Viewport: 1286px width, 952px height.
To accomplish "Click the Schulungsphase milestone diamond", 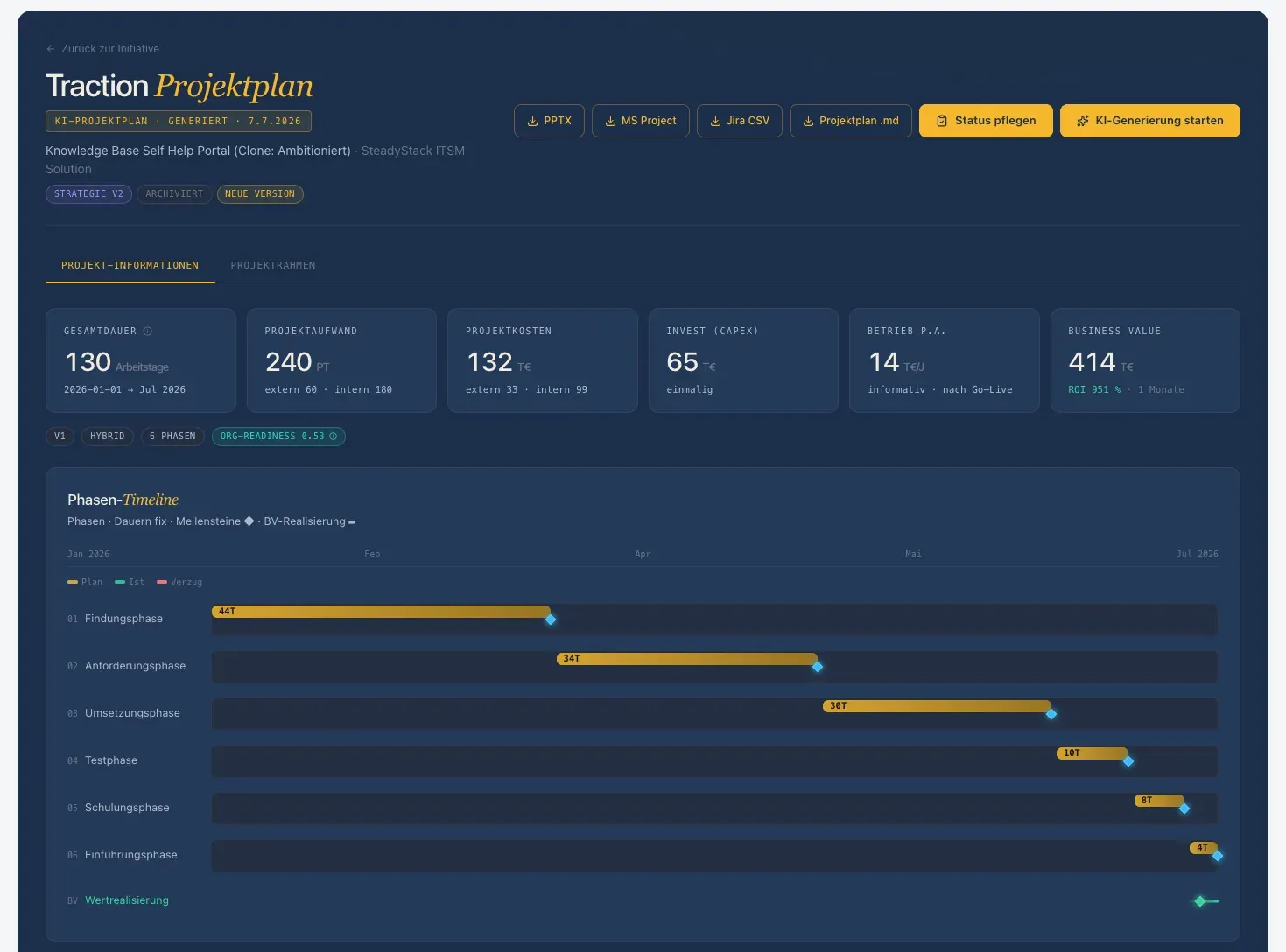I will [x=1184, y=808].
